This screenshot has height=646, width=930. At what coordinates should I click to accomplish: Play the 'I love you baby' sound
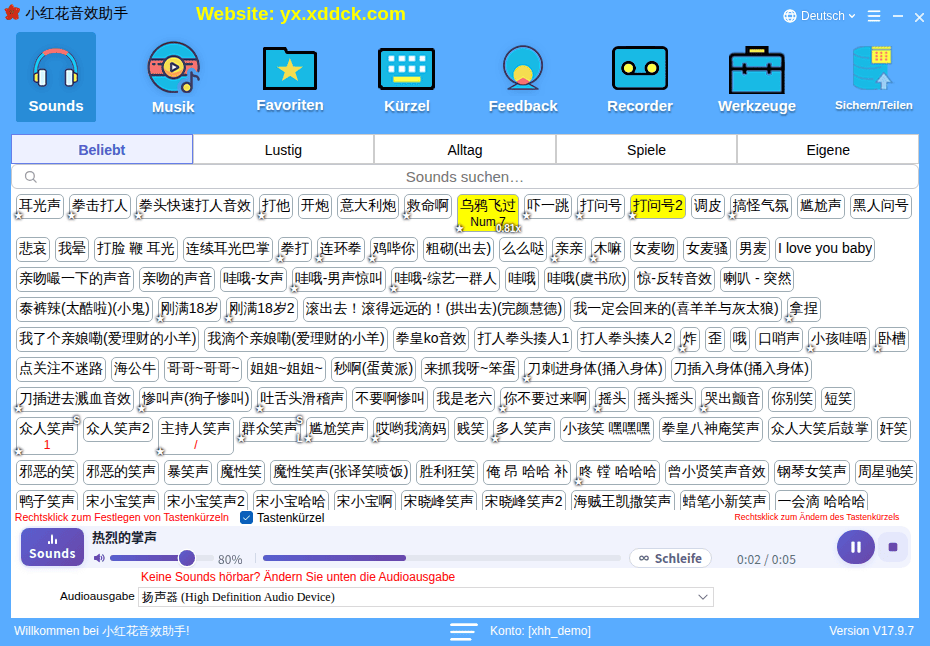point(824,249)
